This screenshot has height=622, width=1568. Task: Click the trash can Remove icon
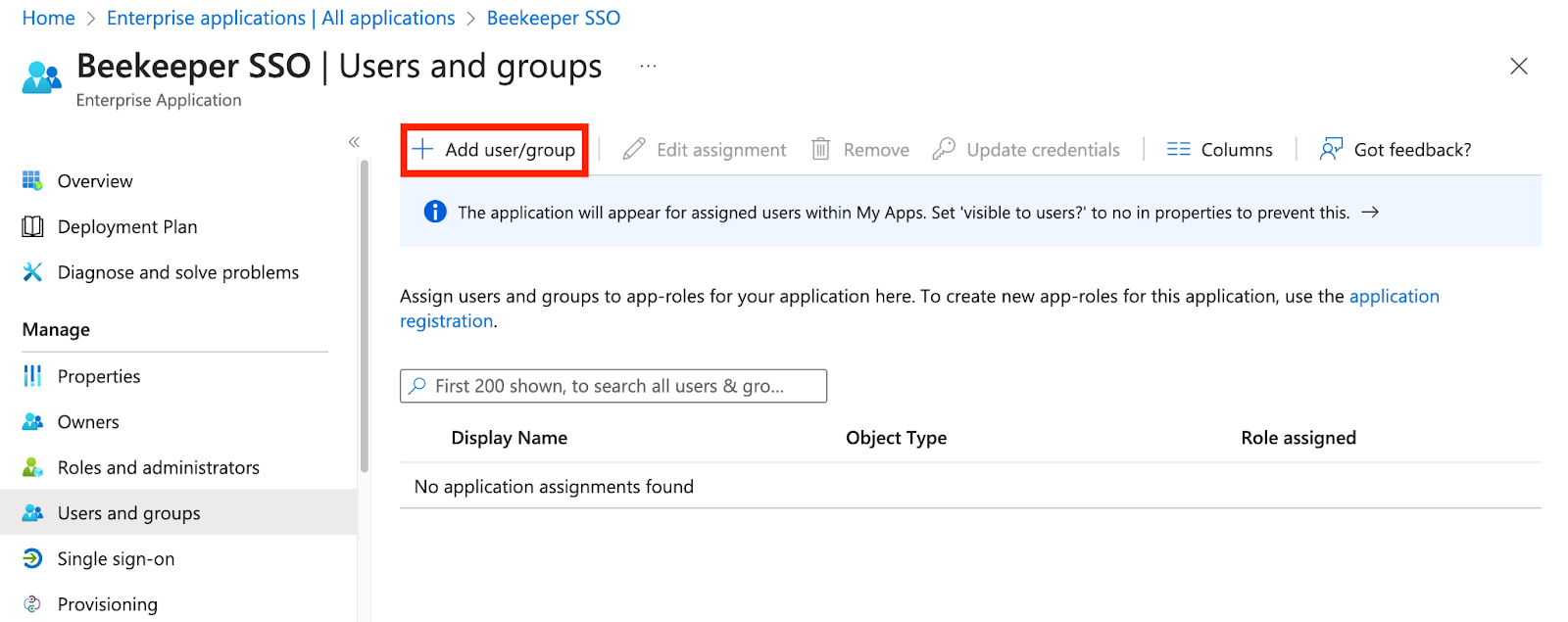click(821, 149)
